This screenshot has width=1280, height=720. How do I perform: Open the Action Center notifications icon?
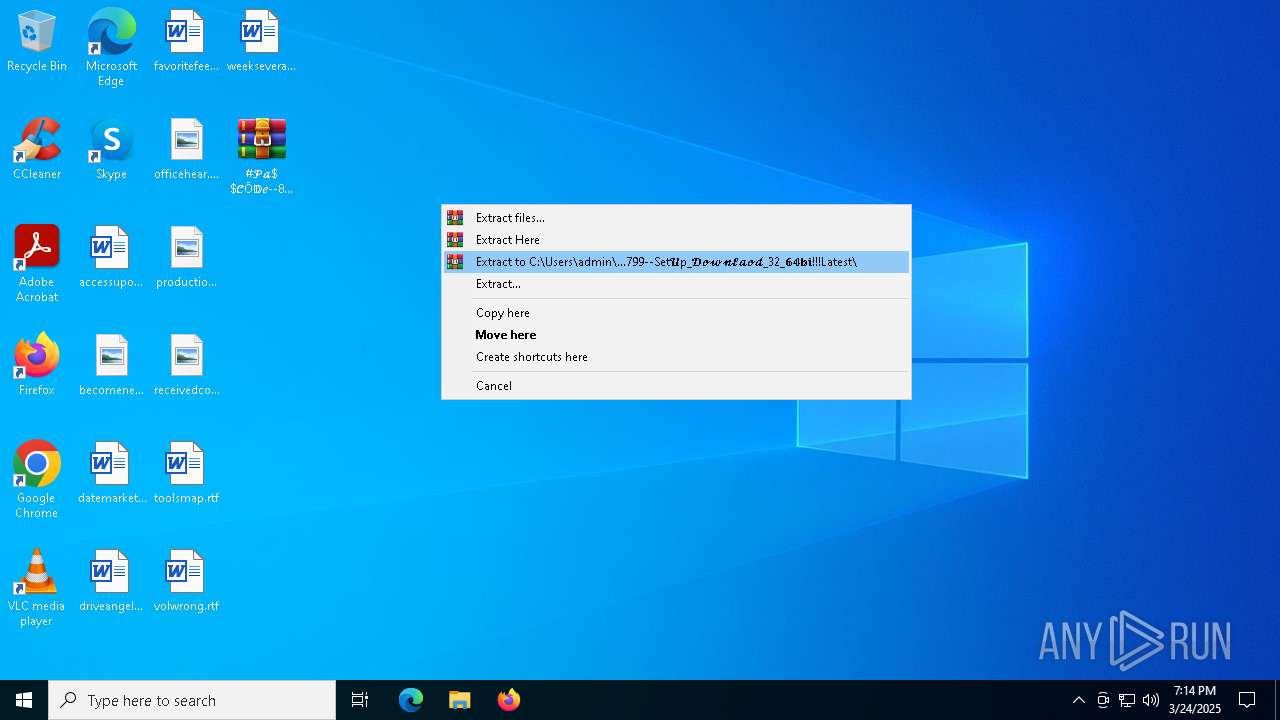1247,700
